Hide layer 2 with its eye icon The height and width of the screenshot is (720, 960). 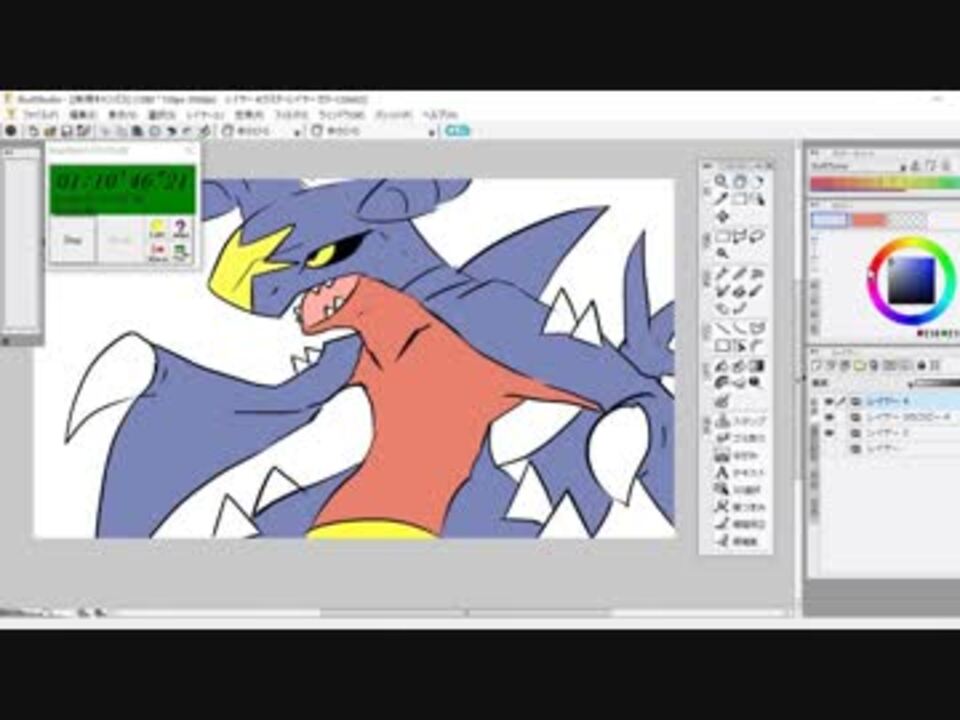point(830,433)
